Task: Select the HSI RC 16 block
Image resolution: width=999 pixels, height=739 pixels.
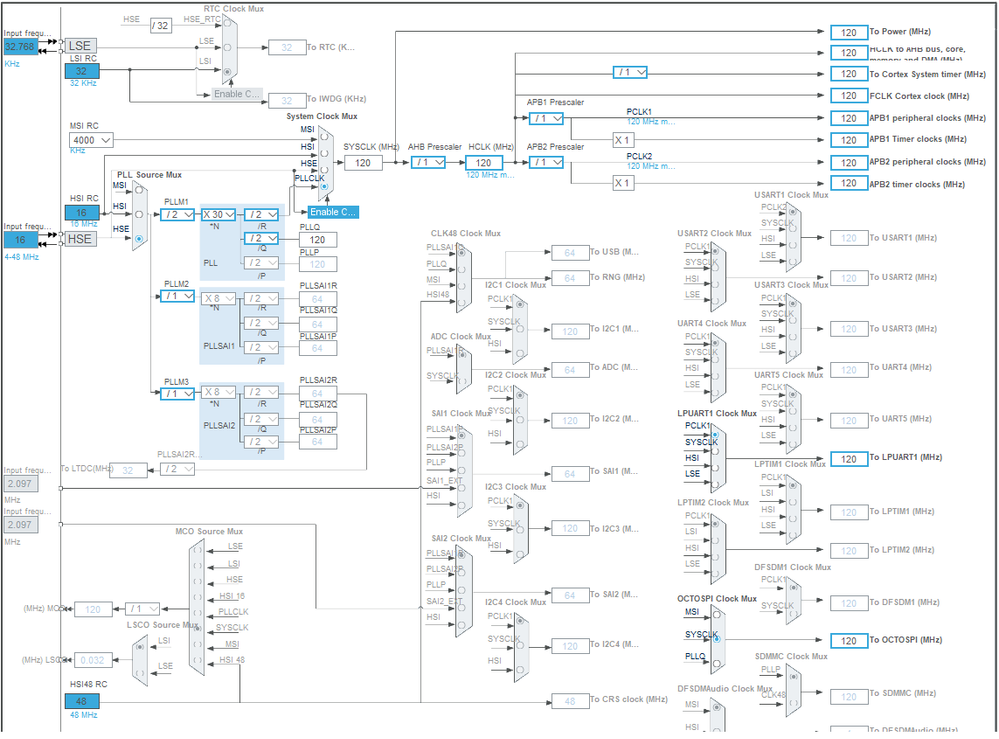Action: click(82, 213)
